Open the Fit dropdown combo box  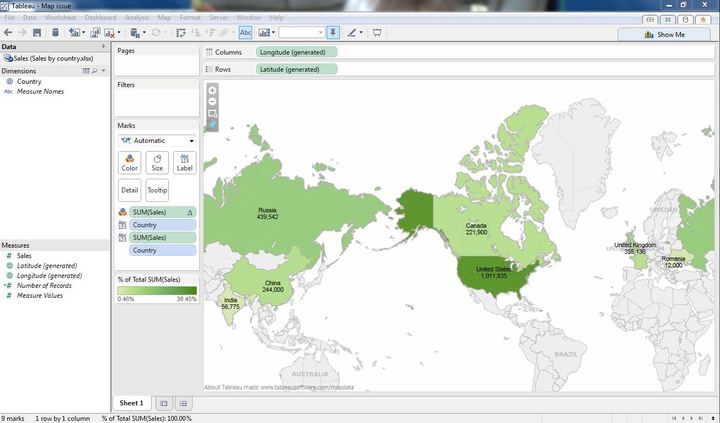[x=302, y=33]
